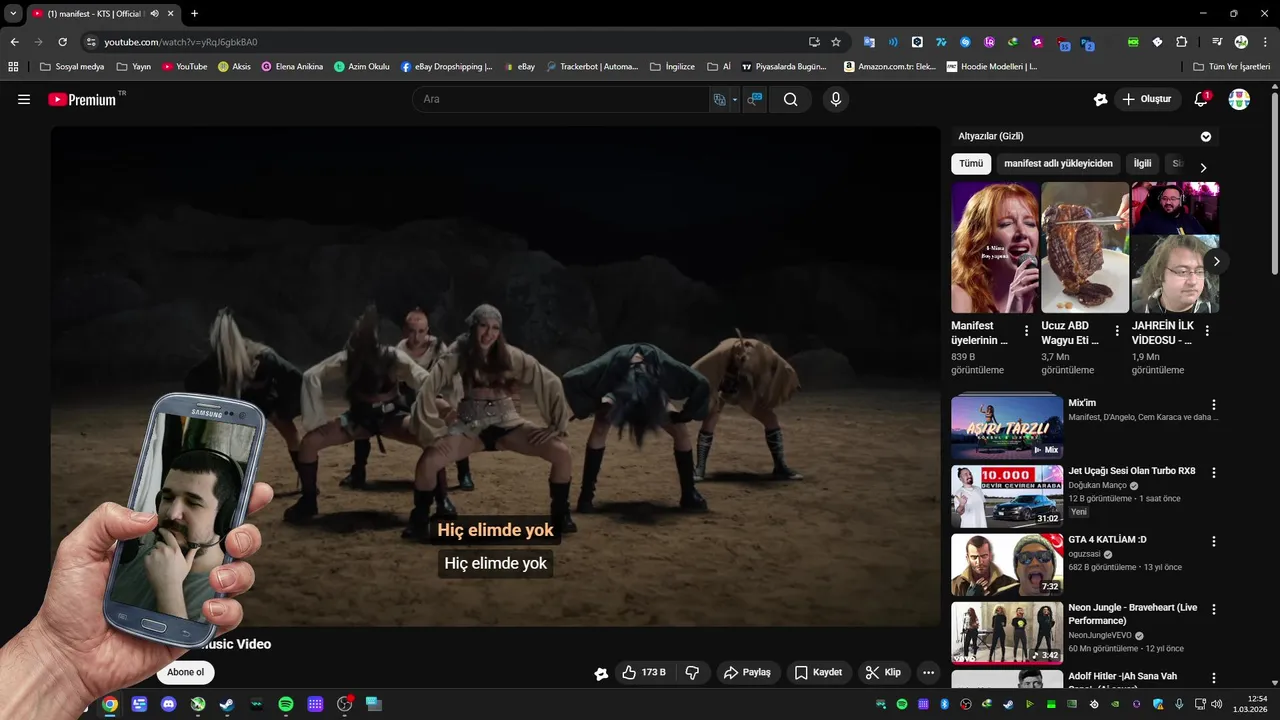Reload the page in Chrome
The height and width of the screenshot is (720, 1280).
point(62,42)
